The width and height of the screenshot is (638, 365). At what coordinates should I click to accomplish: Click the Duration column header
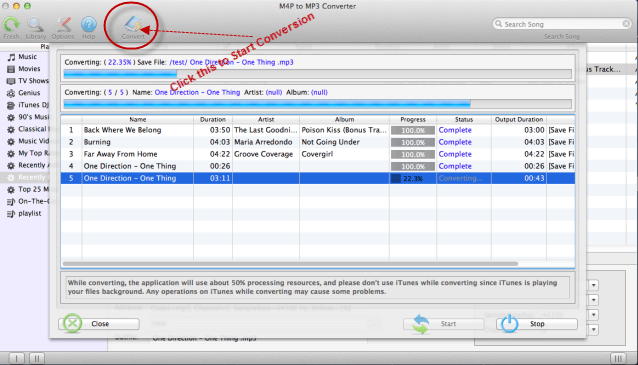213,119
